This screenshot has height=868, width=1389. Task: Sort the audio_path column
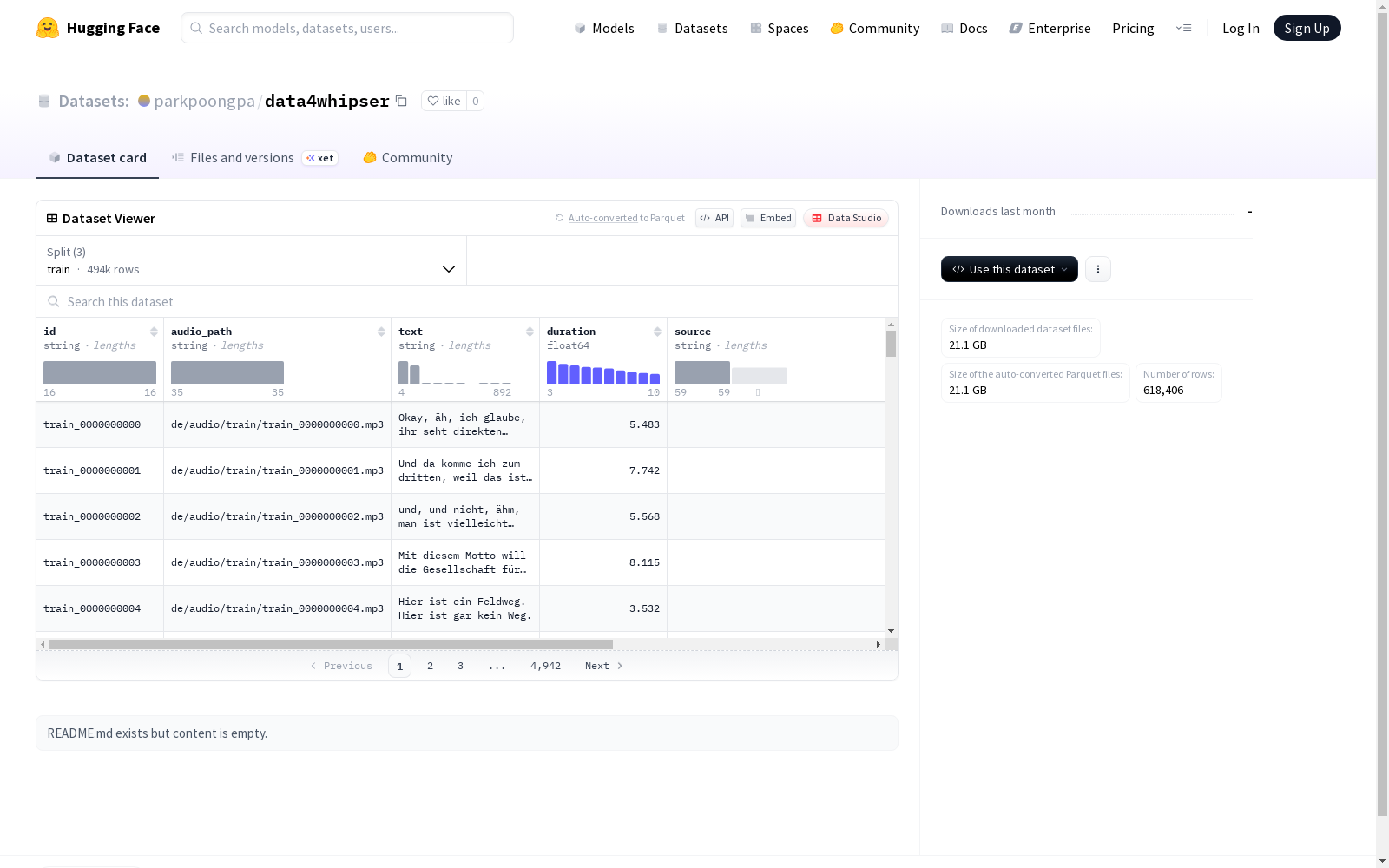point(381,332)
